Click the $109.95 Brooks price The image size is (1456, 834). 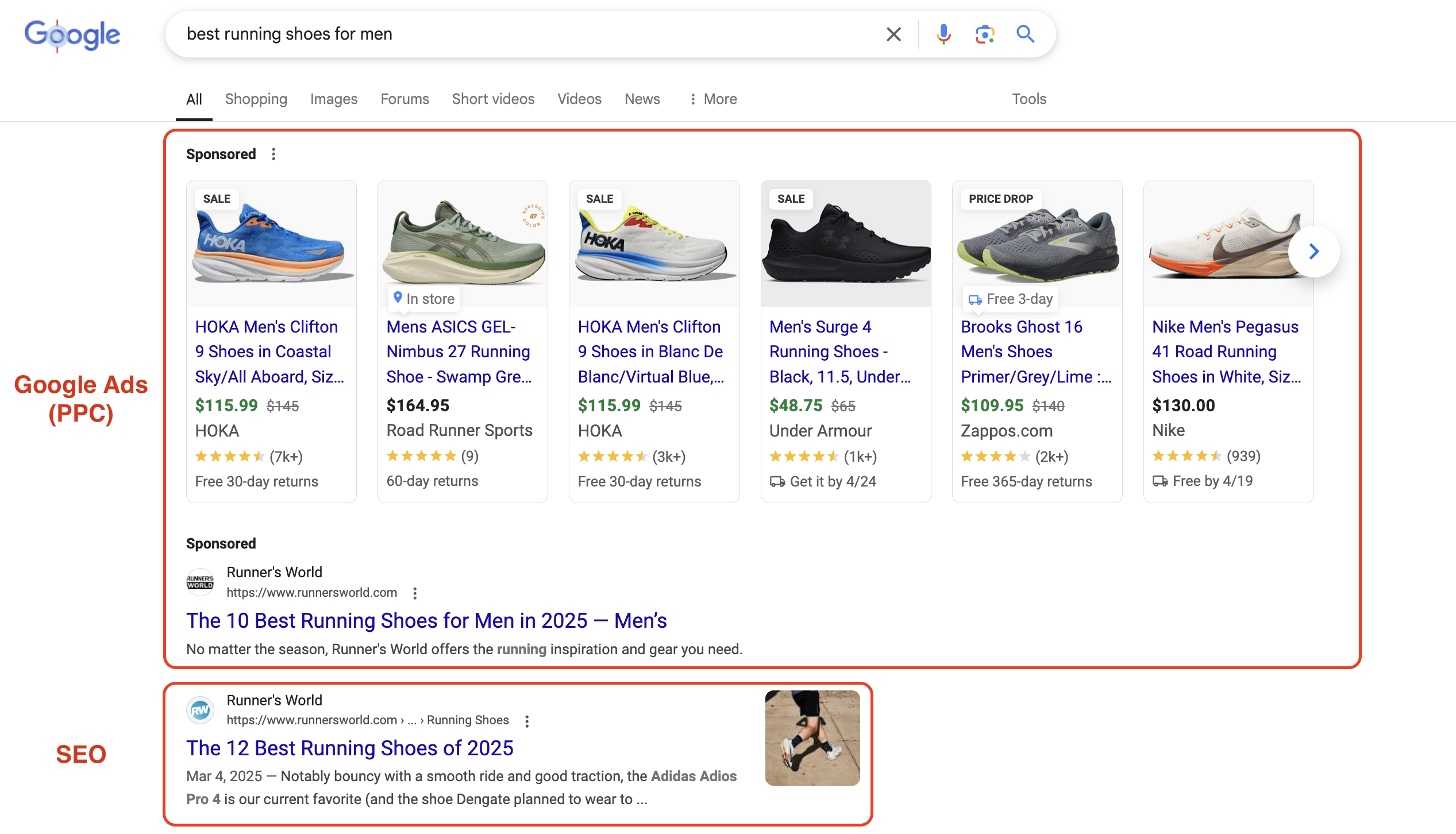[992, 406]
